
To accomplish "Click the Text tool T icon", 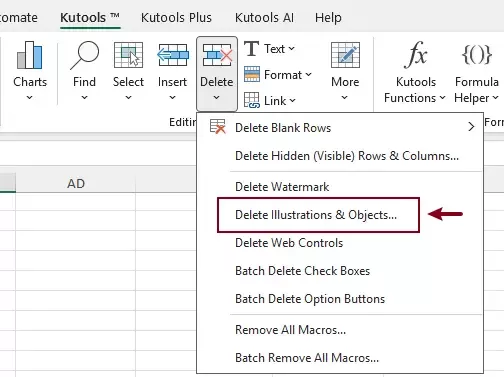I will pyautogui.click(x=251, y=49).
